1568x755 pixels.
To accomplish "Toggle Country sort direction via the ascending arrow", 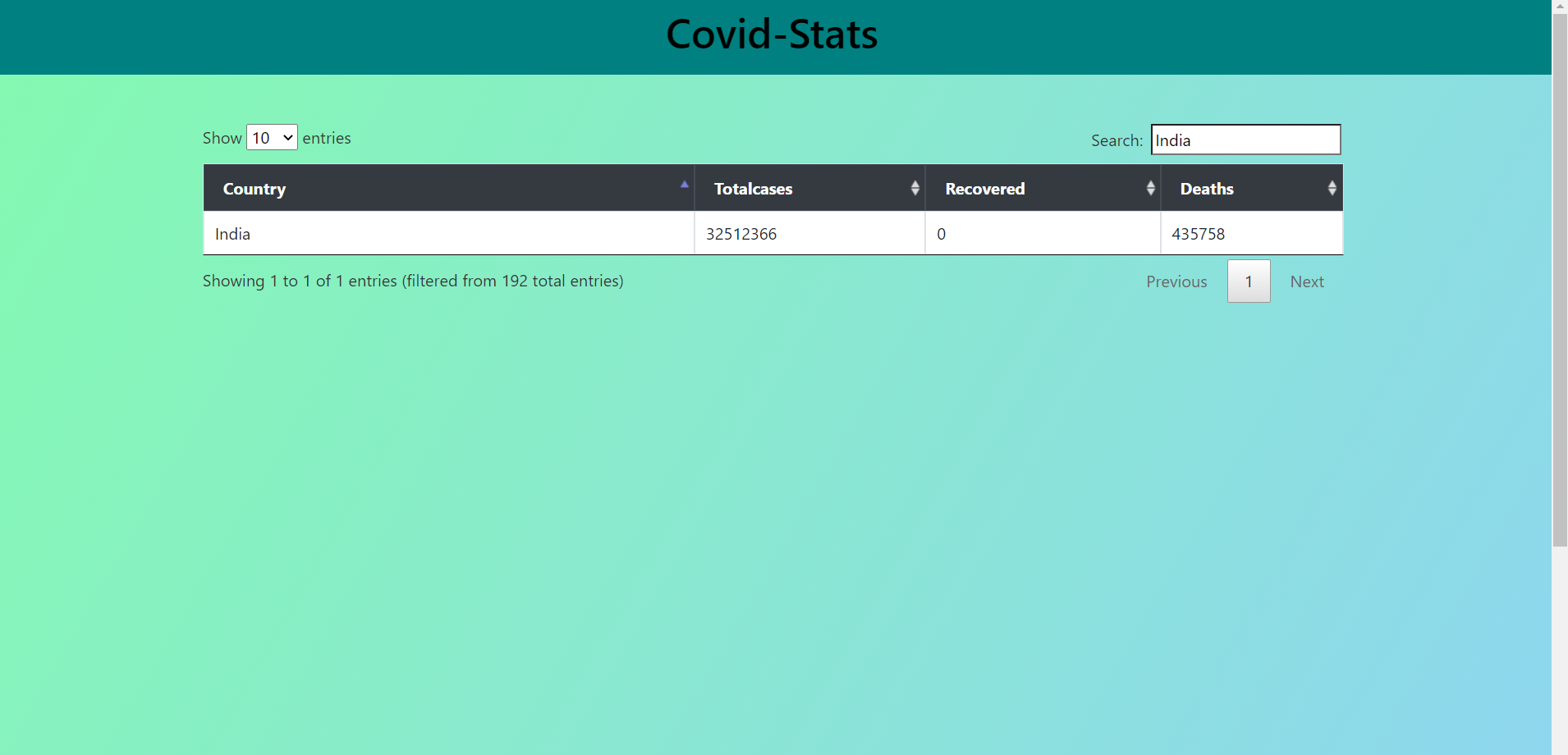I will [685, 184].
